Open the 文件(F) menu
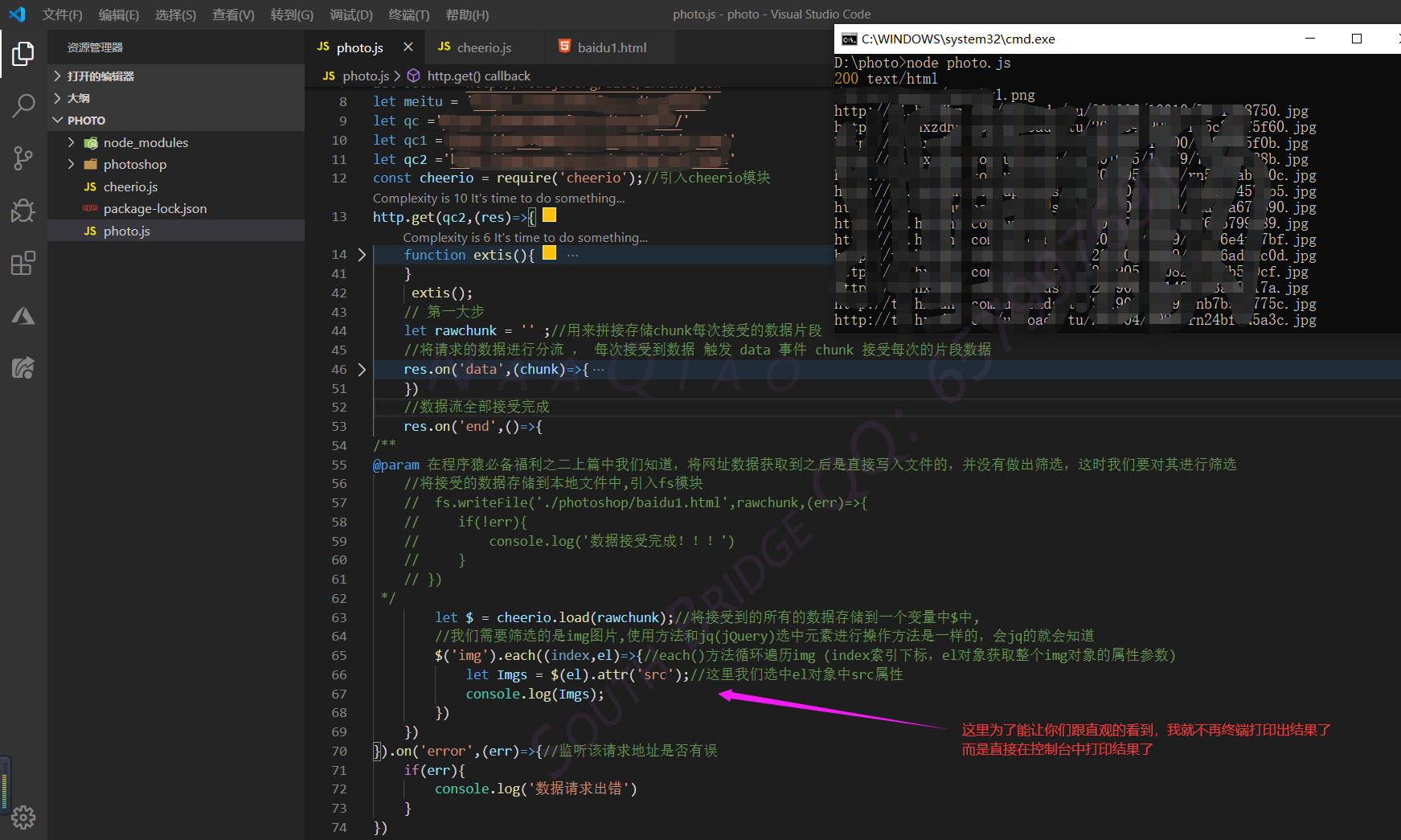Image resolution: width=1401 pixels, height=840 pixels. 62,14
